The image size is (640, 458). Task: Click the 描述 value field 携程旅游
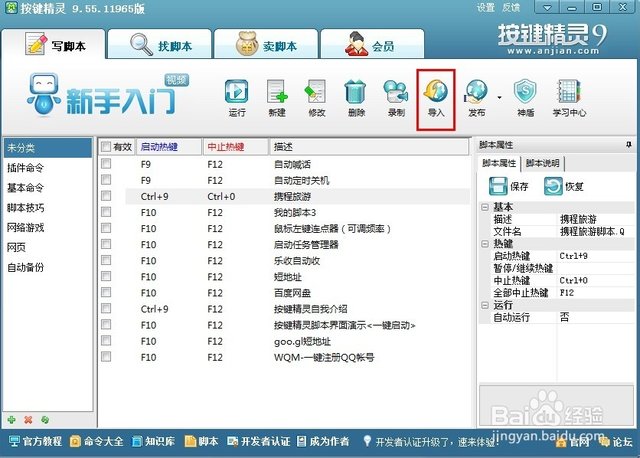(x=596, y=219)
